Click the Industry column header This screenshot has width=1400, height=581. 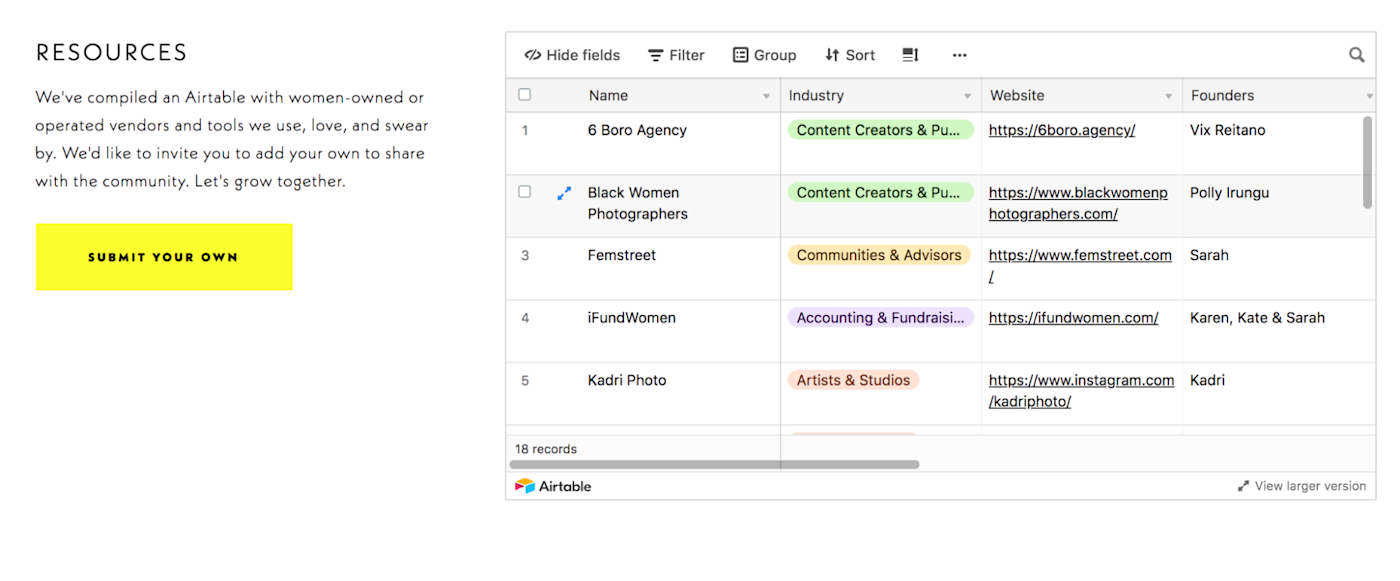tap(881, 95)
